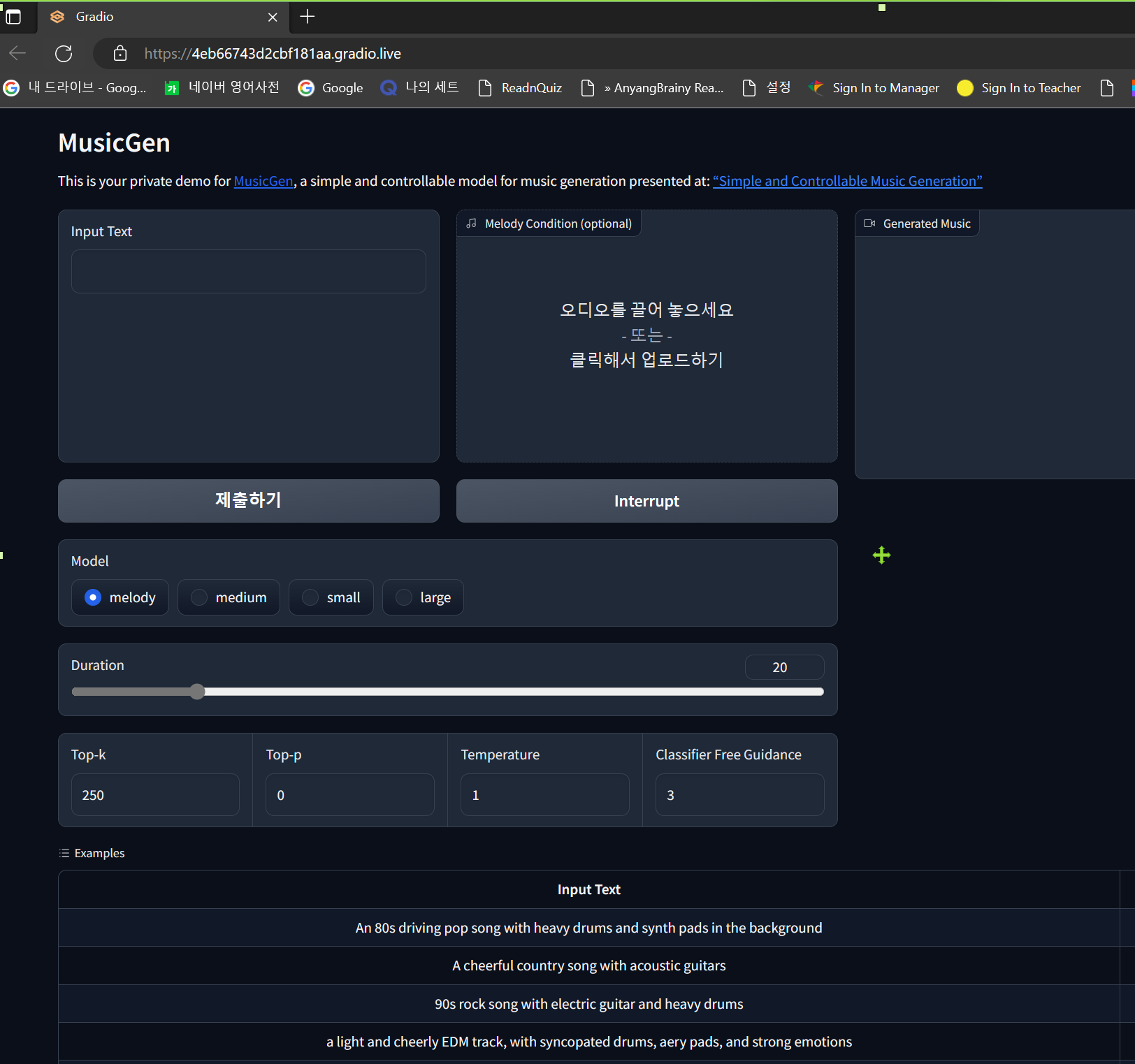The image size is (1135, 1064).
Task: Open Simple and Controllable Music Generation link
Action: coord(847,181)
